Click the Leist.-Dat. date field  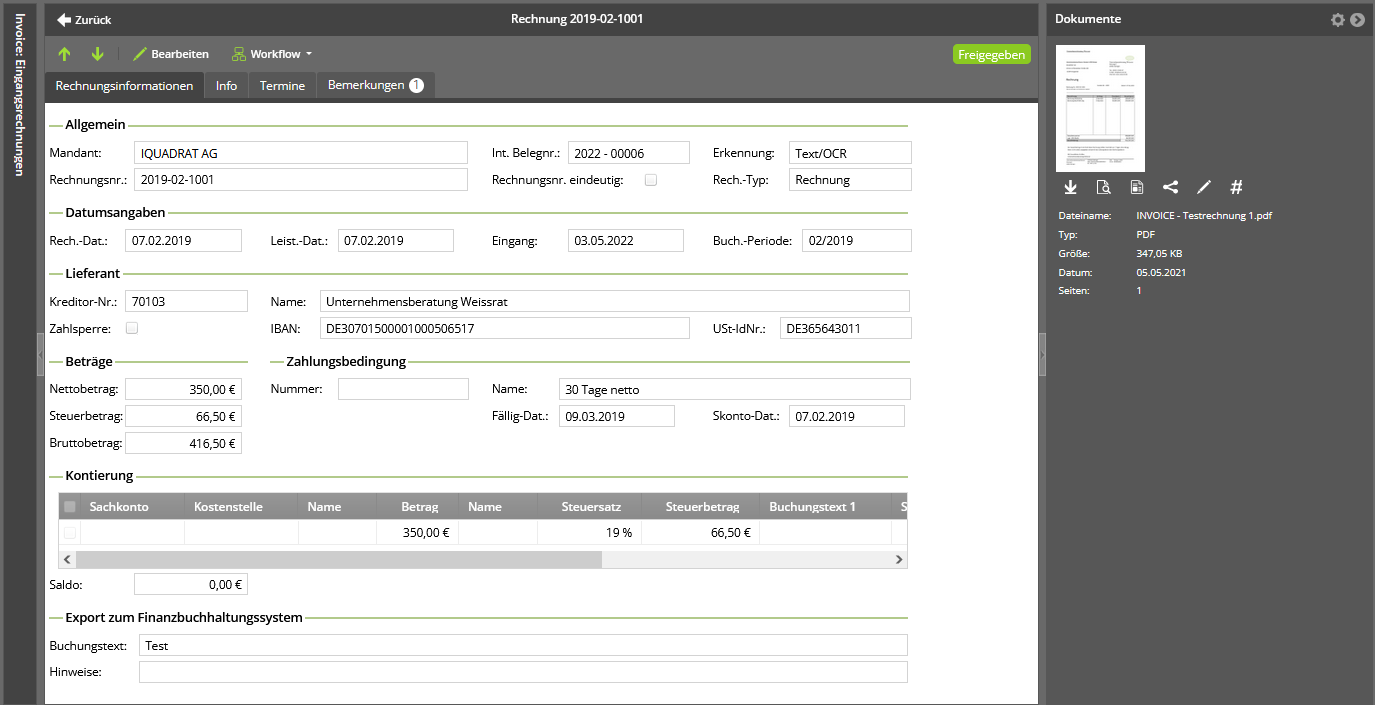[x=396, y=240]
